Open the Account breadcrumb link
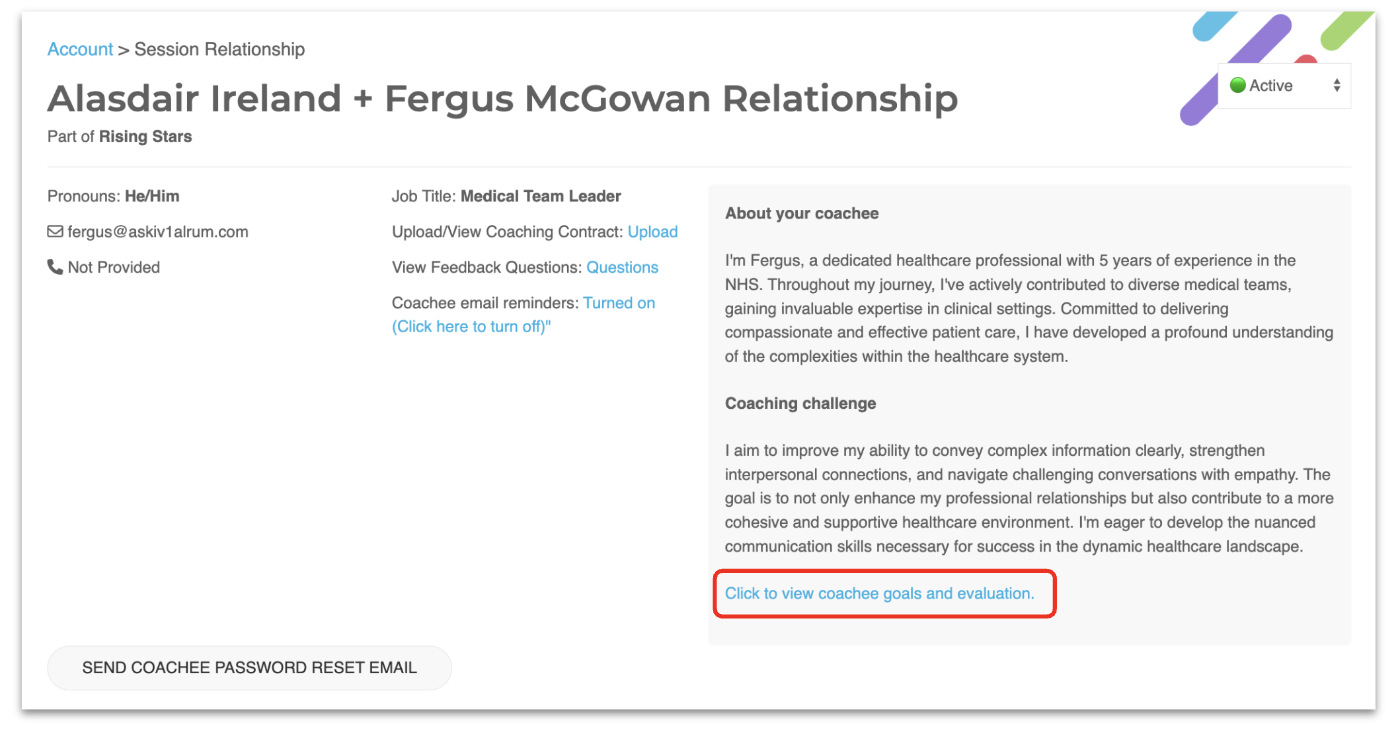The width and height of the screenshot is (1392, 736). click(x=80, y=49)
